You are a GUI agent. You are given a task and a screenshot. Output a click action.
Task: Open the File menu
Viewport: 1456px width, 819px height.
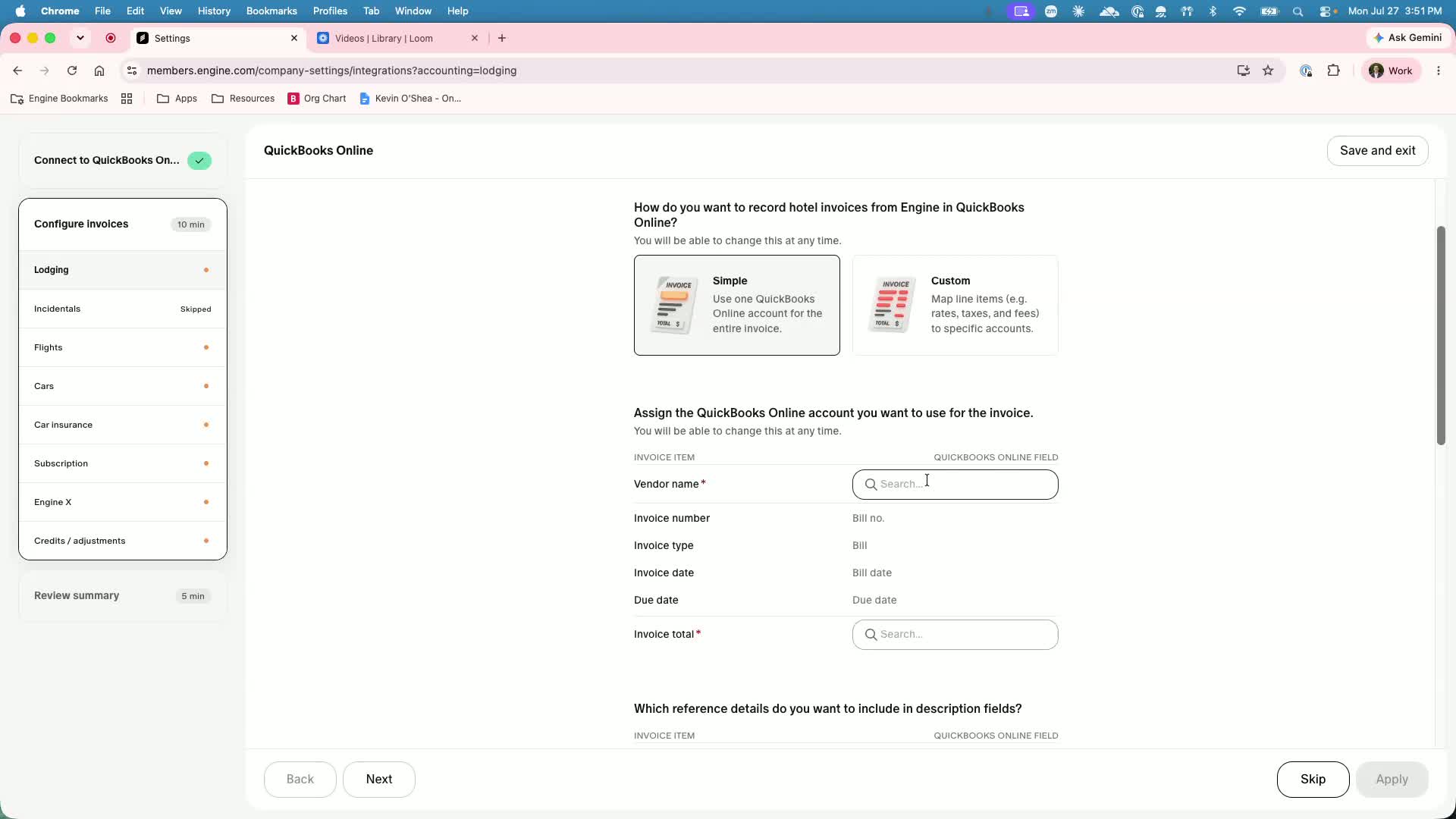(x=102, y=11)
